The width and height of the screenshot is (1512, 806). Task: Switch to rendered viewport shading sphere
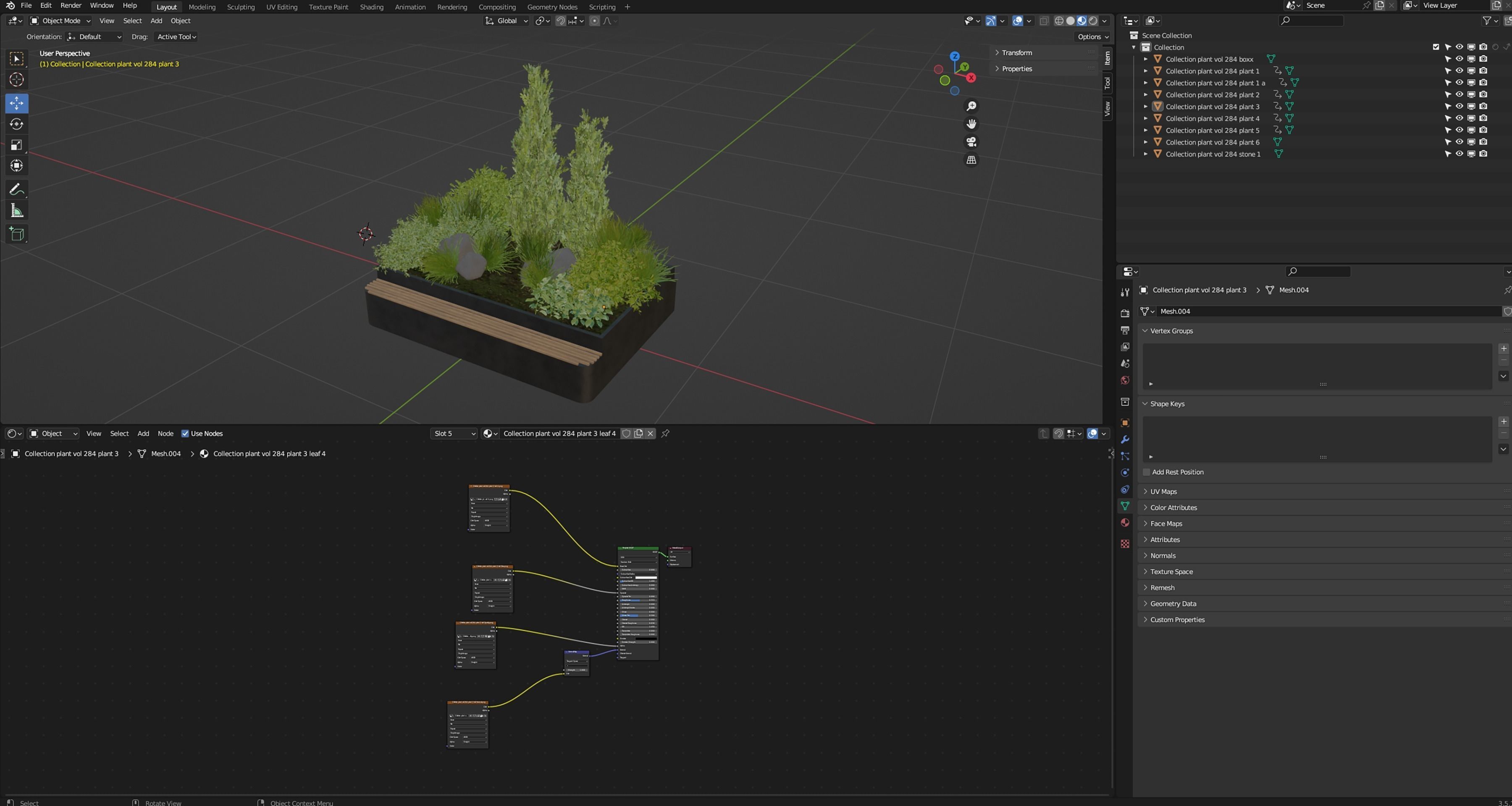click(1093, 21)
